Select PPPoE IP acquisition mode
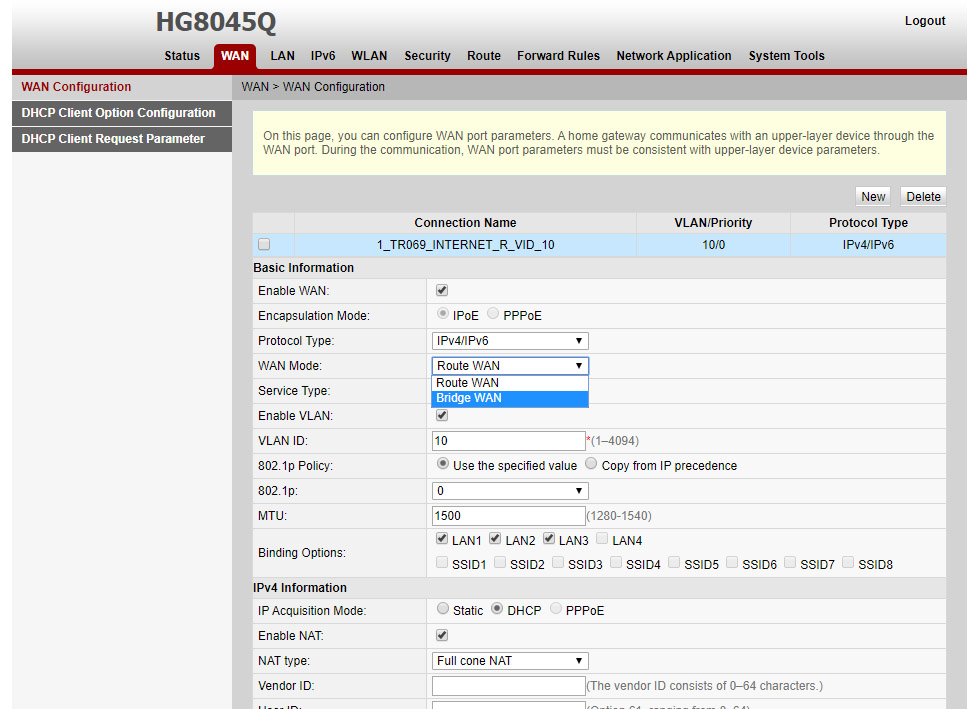The width and height of the screenshot is (980, 709). coord(556,608)
